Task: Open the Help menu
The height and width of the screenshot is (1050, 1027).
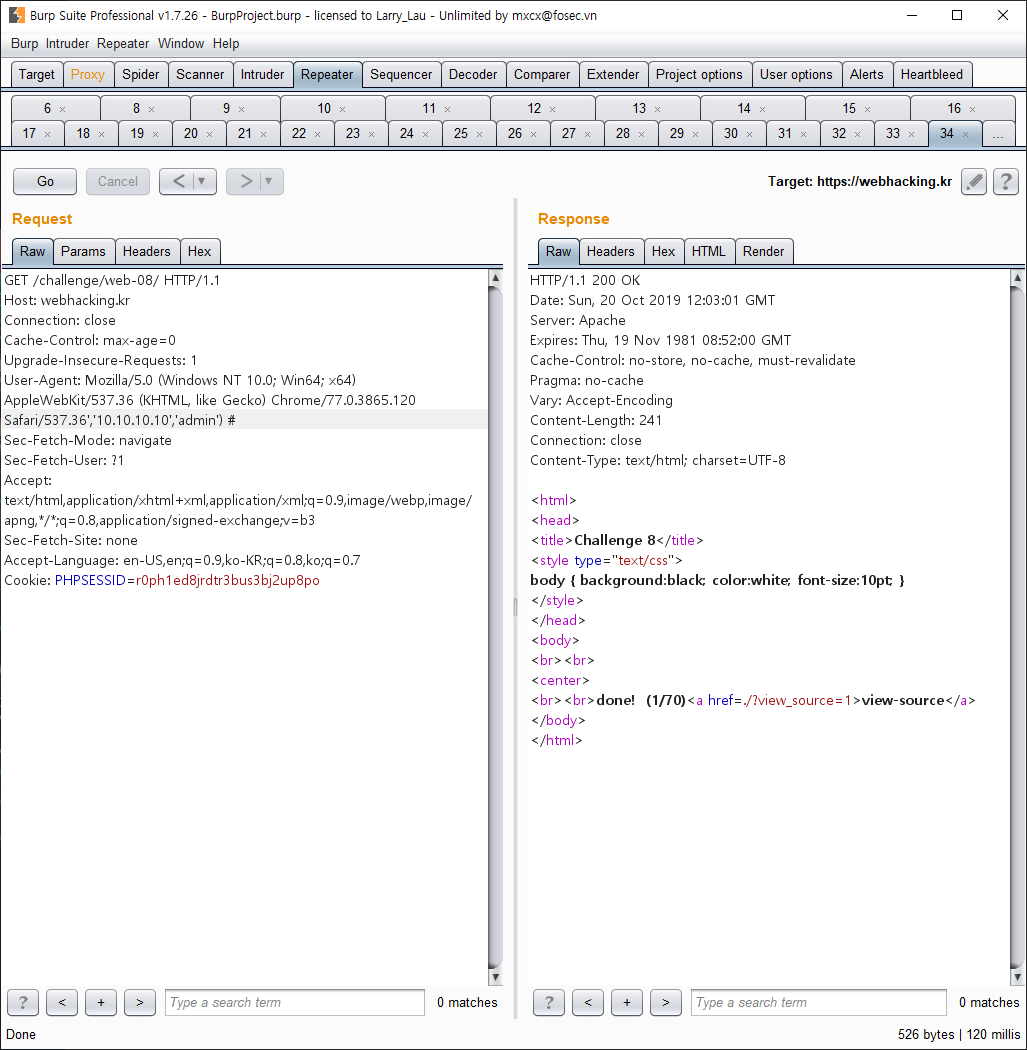Action: 226,44
